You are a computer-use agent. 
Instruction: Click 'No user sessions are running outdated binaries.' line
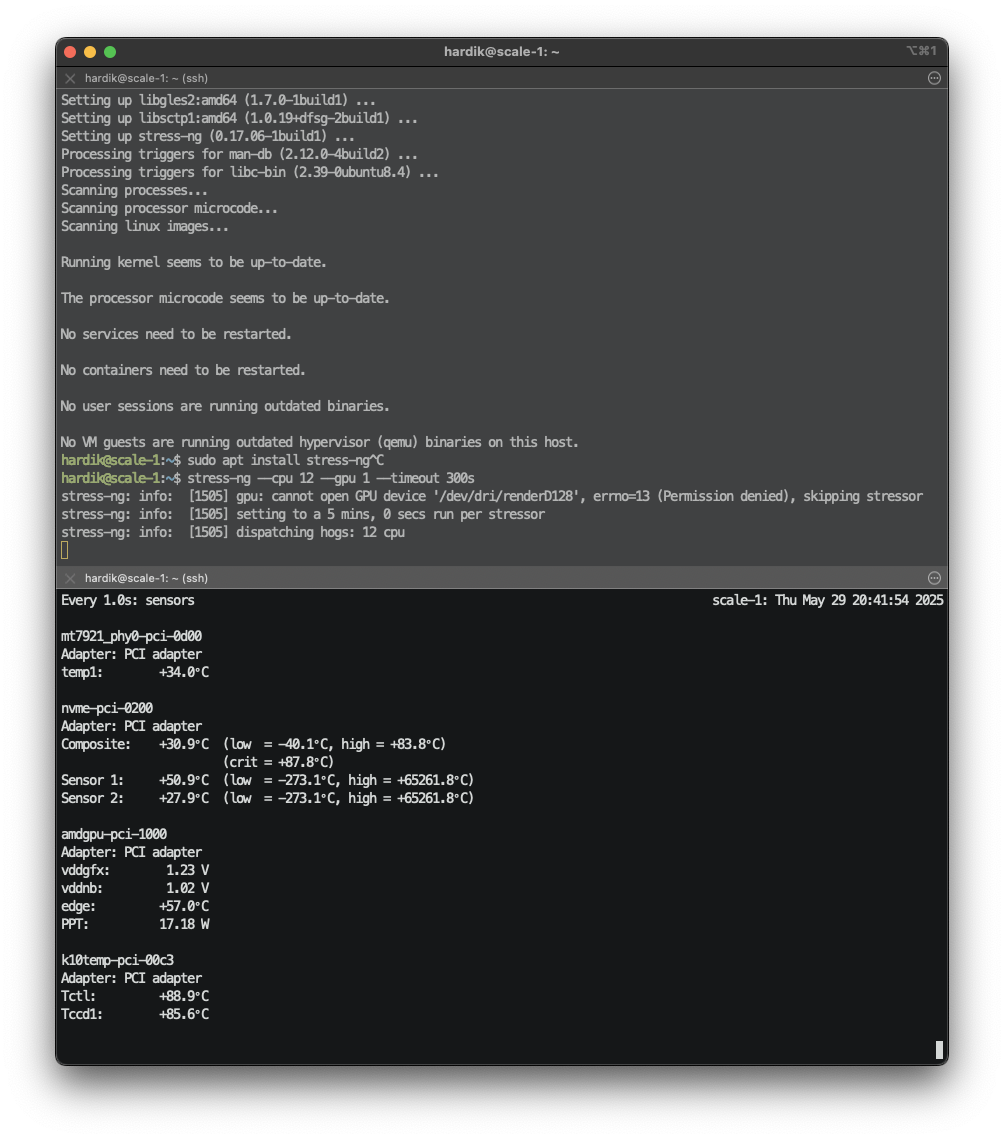[x=225, y=406]
